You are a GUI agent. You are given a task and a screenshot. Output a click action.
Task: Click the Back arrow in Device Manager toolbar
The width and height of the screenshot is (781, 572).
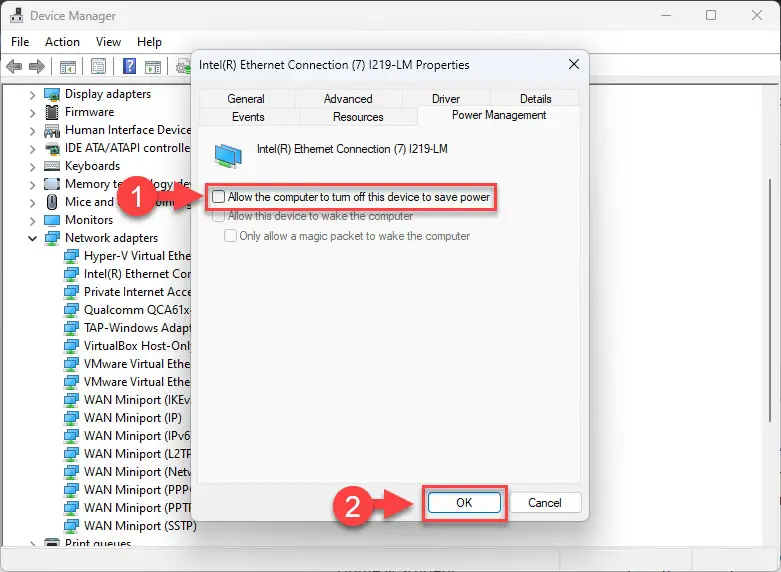tap(14, 66)
